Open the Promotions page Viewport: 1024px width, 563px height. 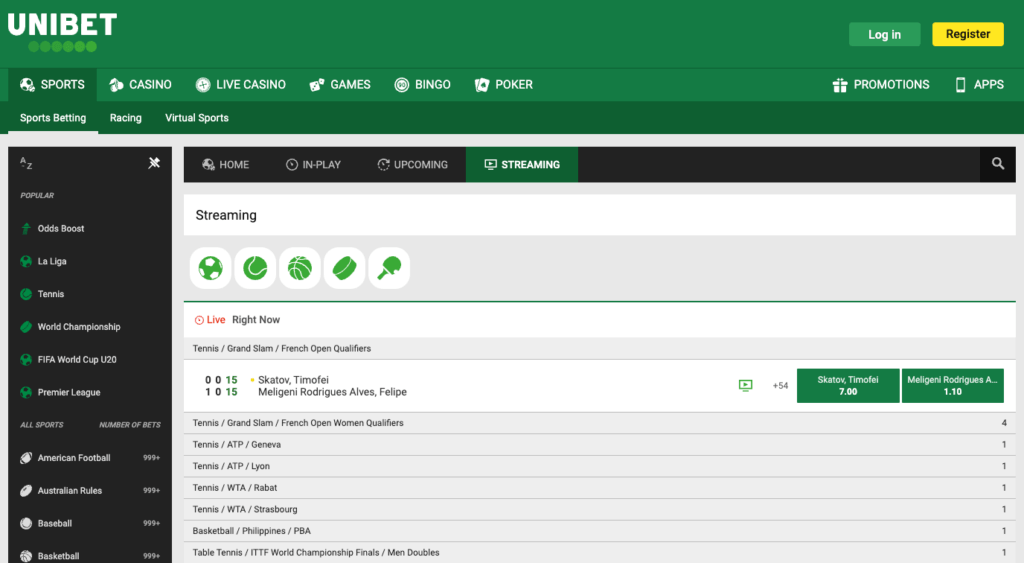click(881, 85)
